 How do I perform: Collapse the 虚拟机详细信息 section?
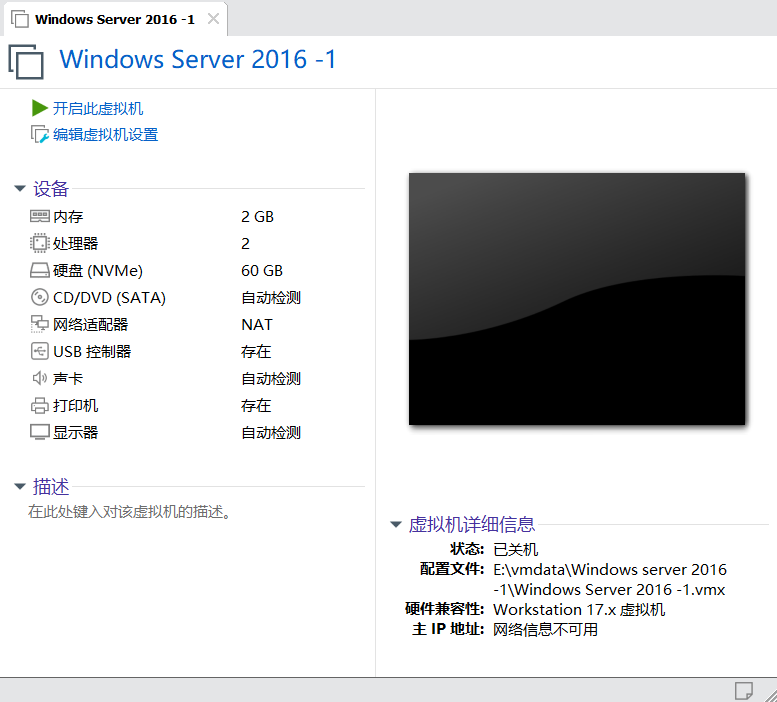coord(395,524)
